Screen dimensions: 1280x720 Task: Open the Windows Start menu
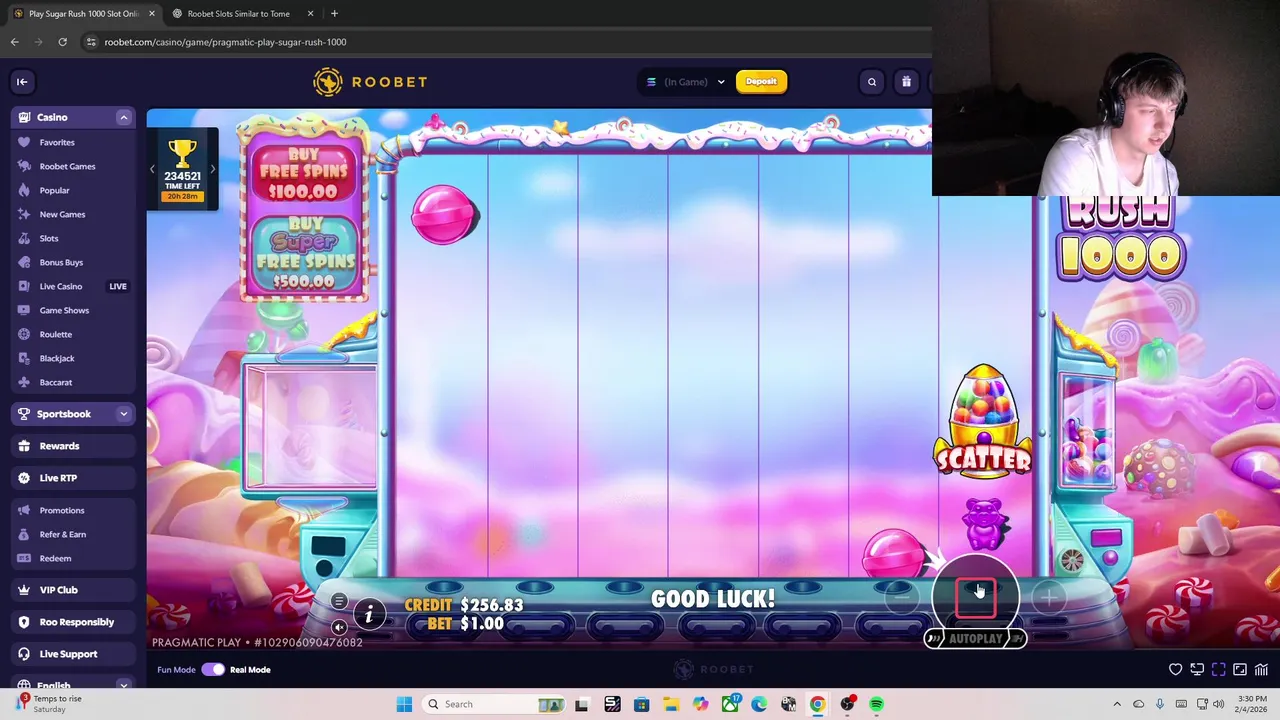pyautogui.click(x=404, y=704)
